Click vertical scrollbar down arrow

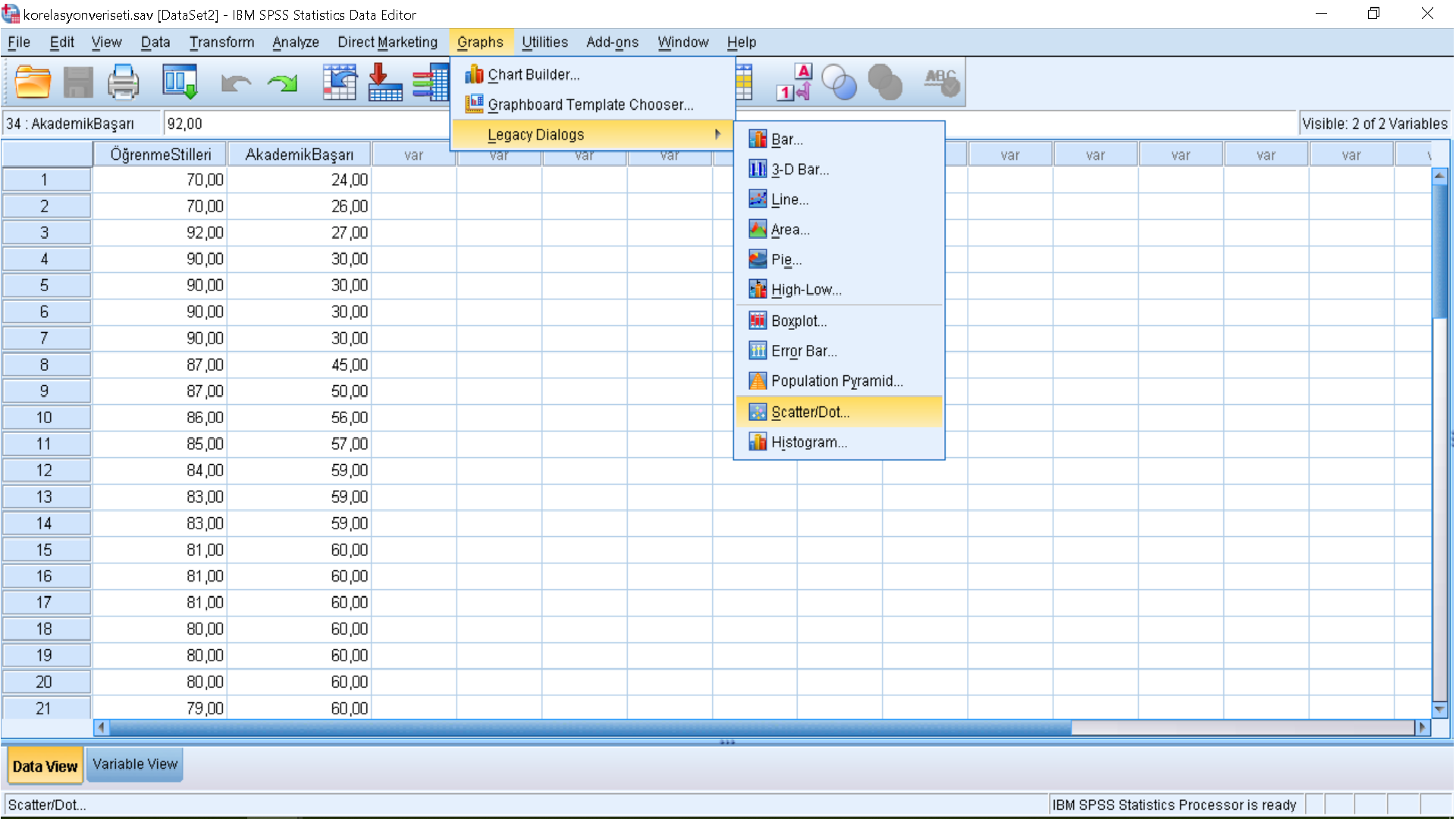pos(1440,710)
